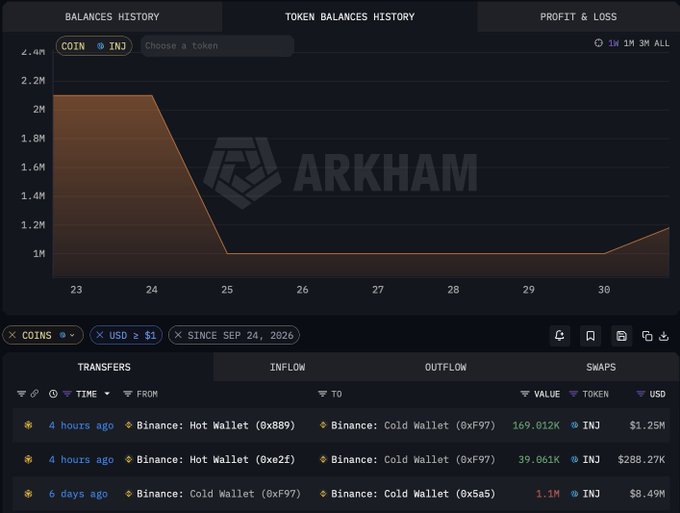Click the 169.012K value cell
The width and height of the screenshot is (680, 513).
pos(536,425)
